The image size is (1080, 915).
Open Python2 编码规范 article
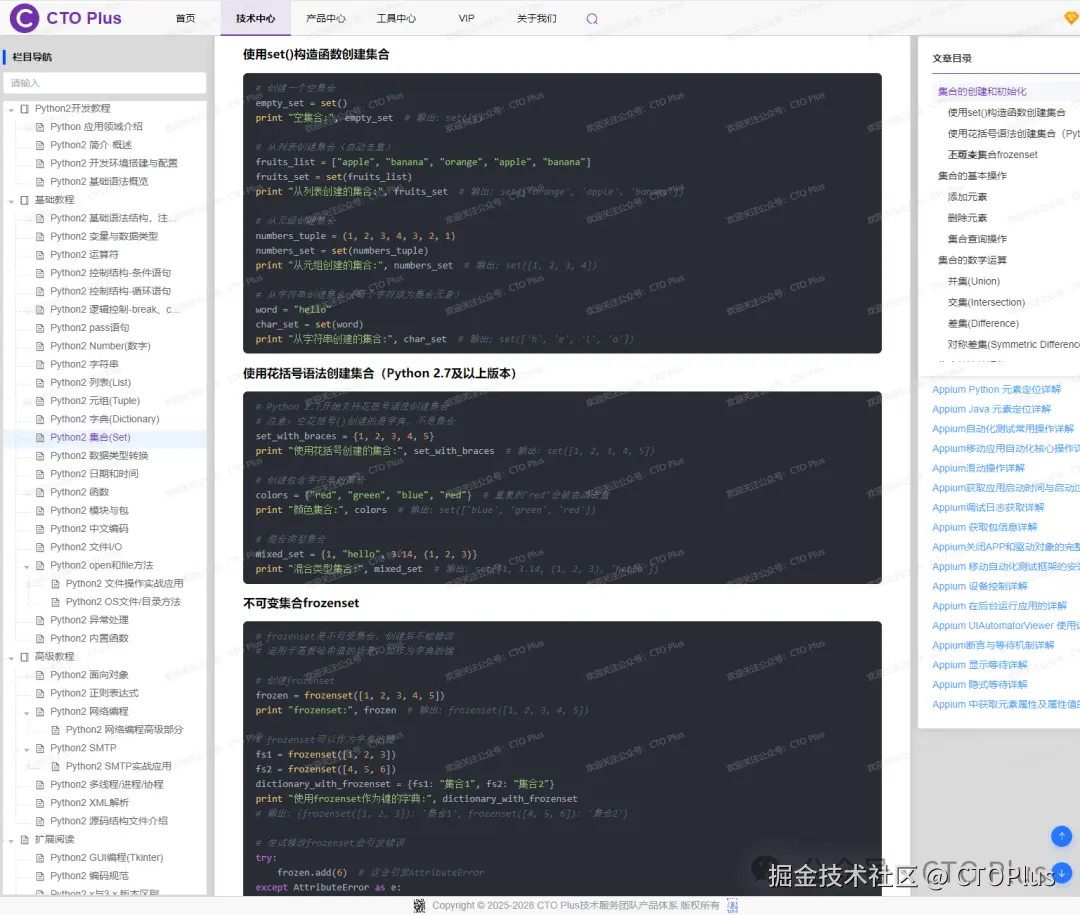(x=90, y=876)
